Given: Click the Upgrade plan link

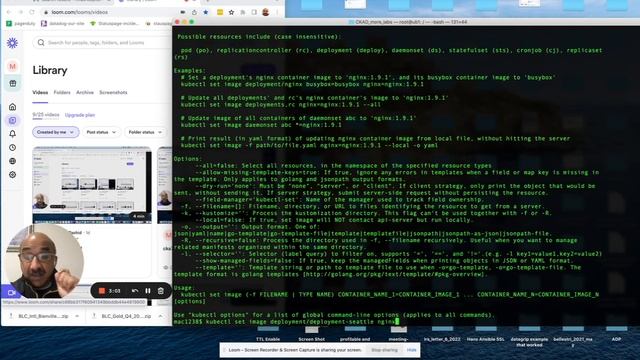Looking at the screenshot, I should click(x=80, y=115).
